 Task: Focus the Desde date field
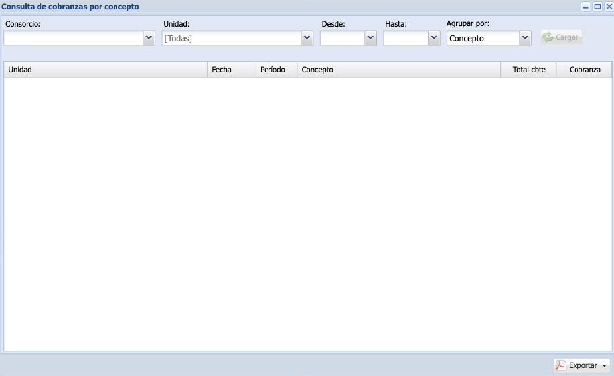343,38
